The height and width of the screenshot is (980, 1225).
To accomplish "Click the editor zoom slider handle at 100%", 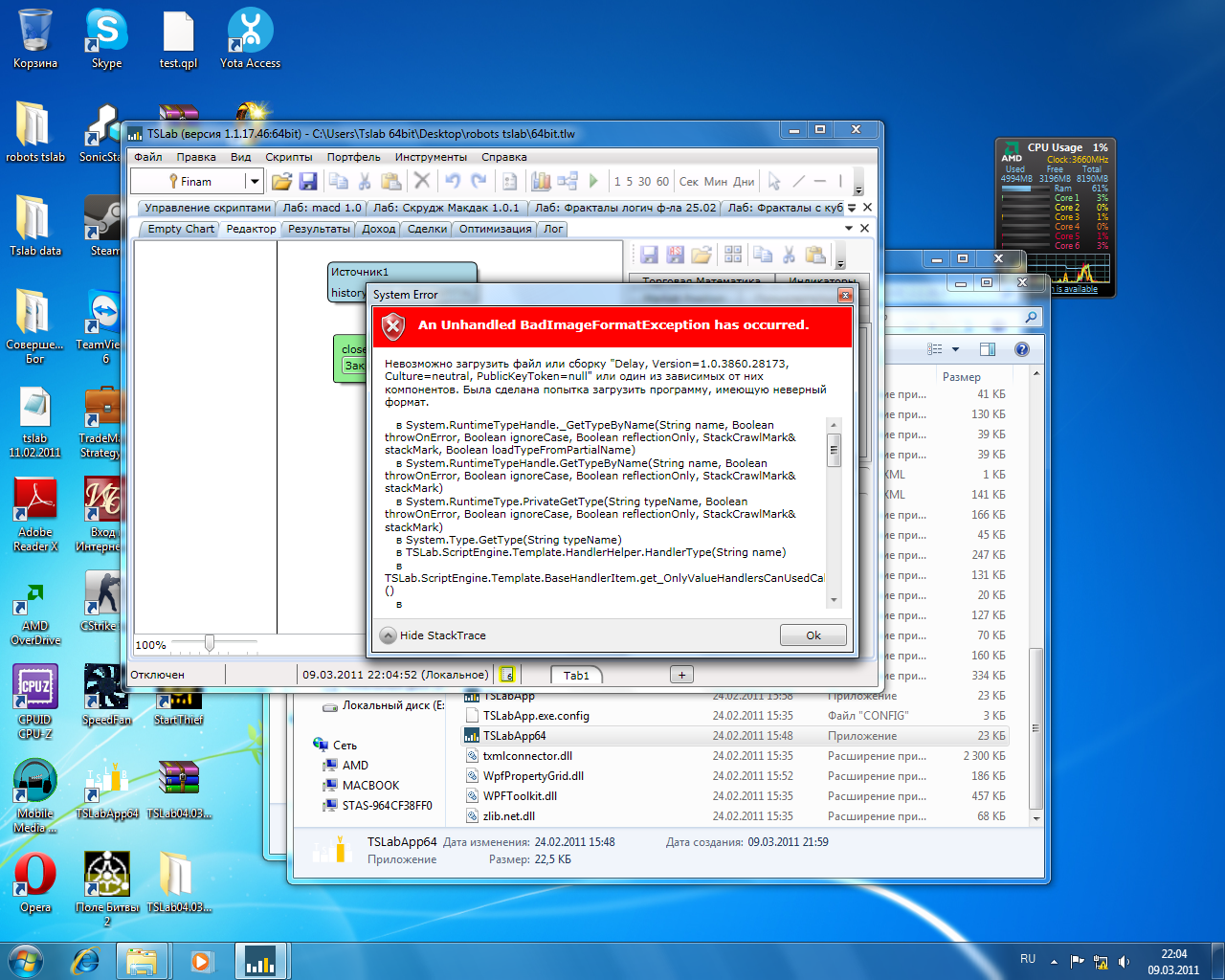I will click(210, 644).
